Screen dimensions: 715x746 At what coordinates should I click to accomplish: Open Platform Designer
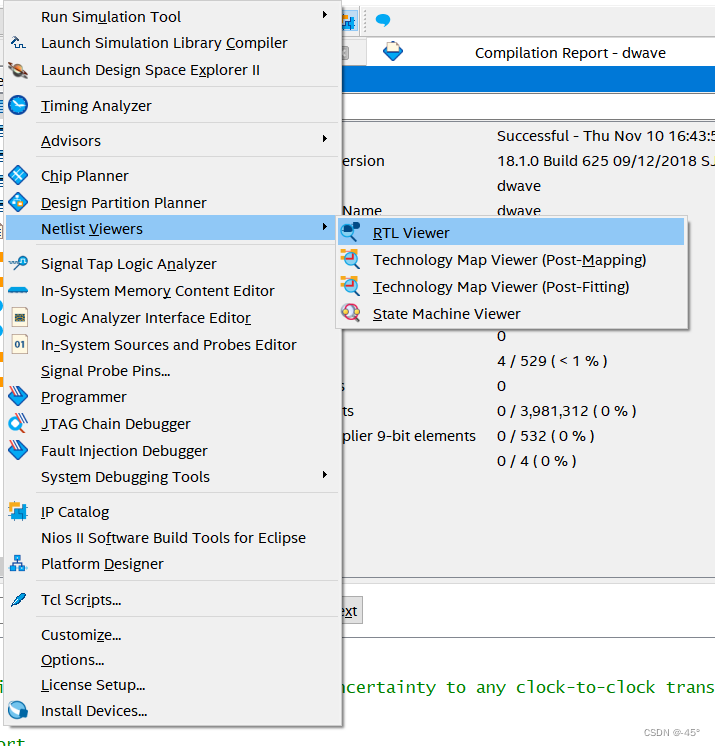tap(171, 564)
